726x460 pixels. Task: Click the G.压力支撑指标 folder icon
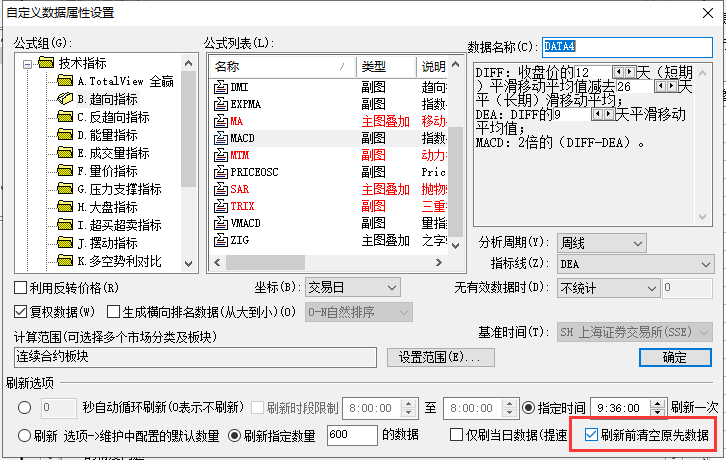pos(65,189)
